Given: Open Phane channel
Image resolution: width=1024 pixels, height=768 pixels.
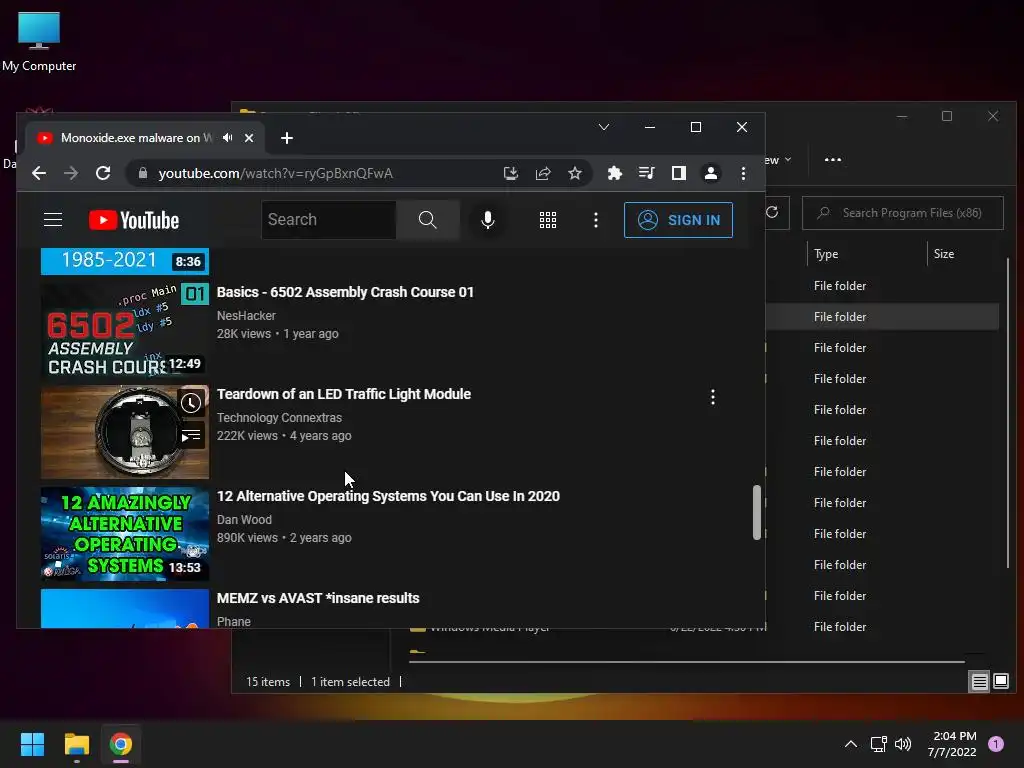Looking at the screenshot, I should tap(234, 621).
